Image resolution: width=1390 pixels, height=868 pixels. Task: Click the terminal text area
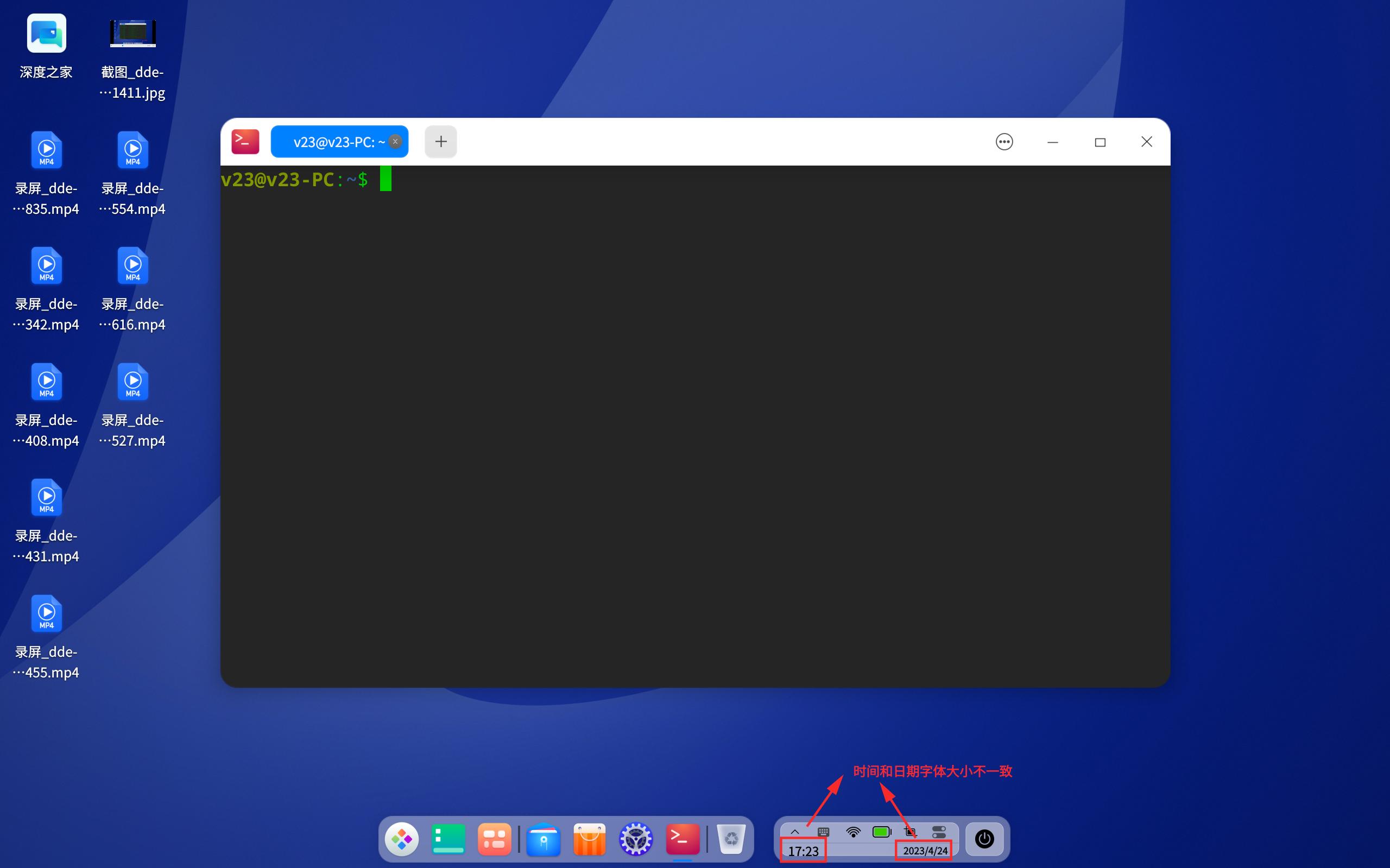pyautogui.click(x=696, y=426)
